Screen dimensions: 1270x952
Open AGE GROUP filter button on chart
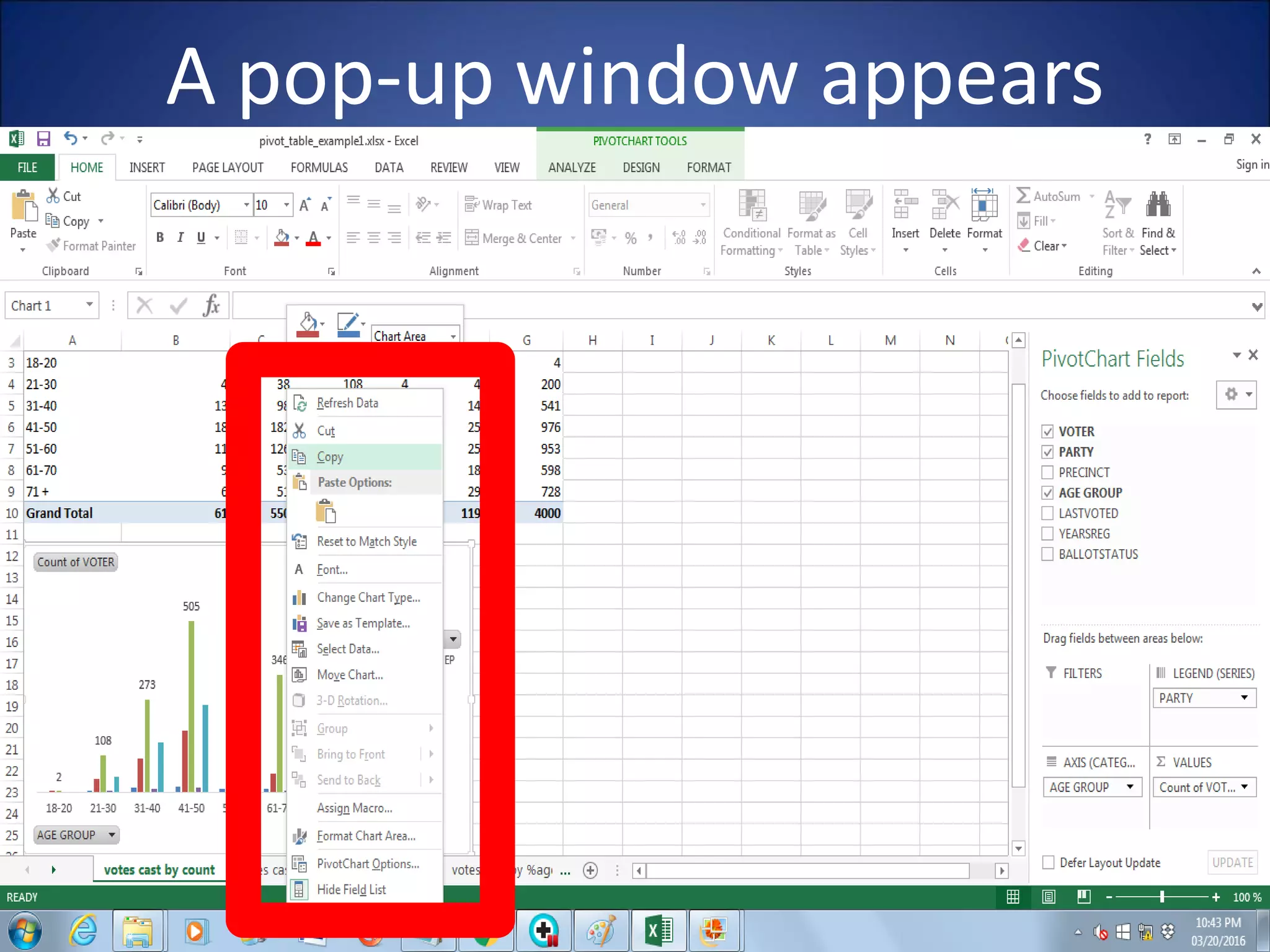coord(76,835)
